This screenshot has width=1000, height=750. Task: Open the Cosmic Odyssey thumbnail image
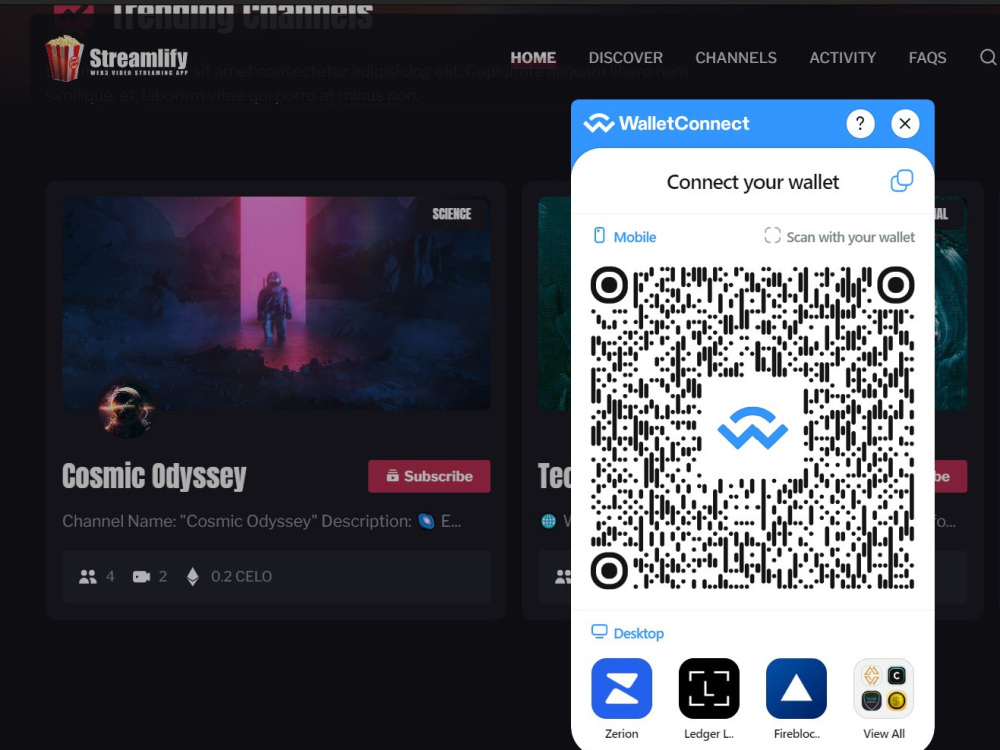click(x=276, y=304)
